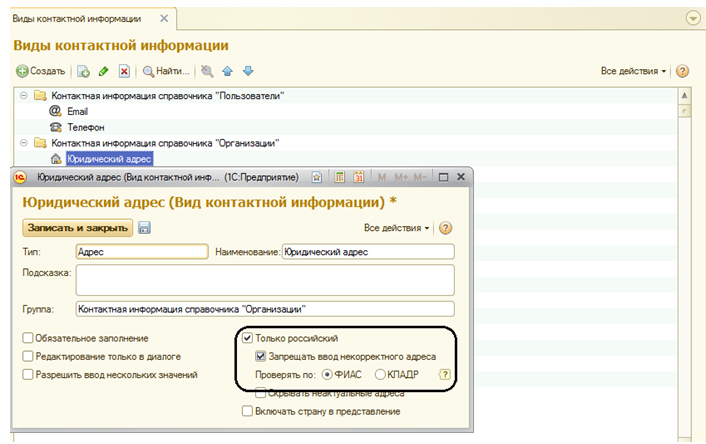Click into the Подсказка text field
This screenshot has width=706, height=444.
click(265, 280)
